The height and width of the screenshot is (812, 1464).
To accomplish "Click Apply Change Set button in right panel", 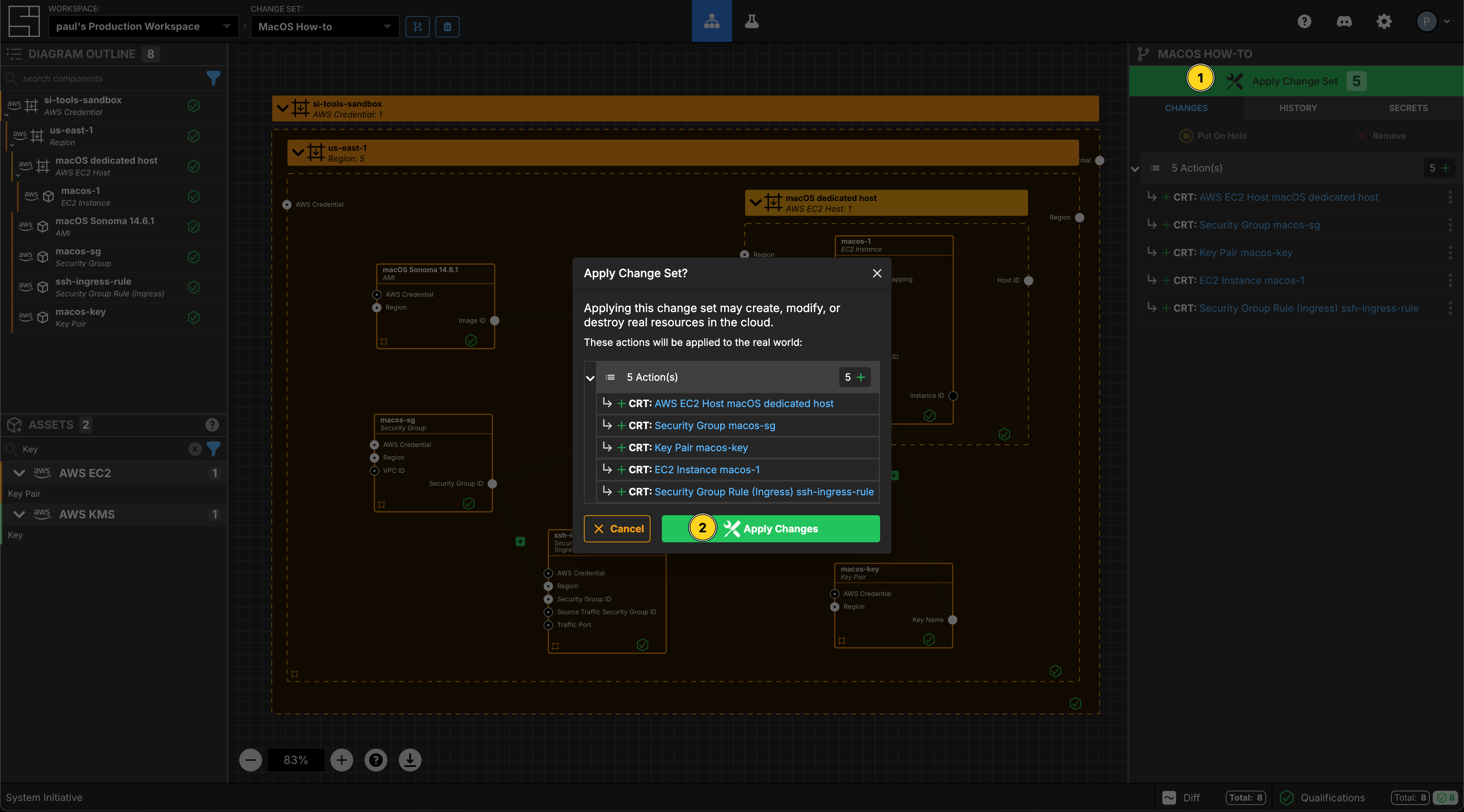I will (x=1296, y=81).
